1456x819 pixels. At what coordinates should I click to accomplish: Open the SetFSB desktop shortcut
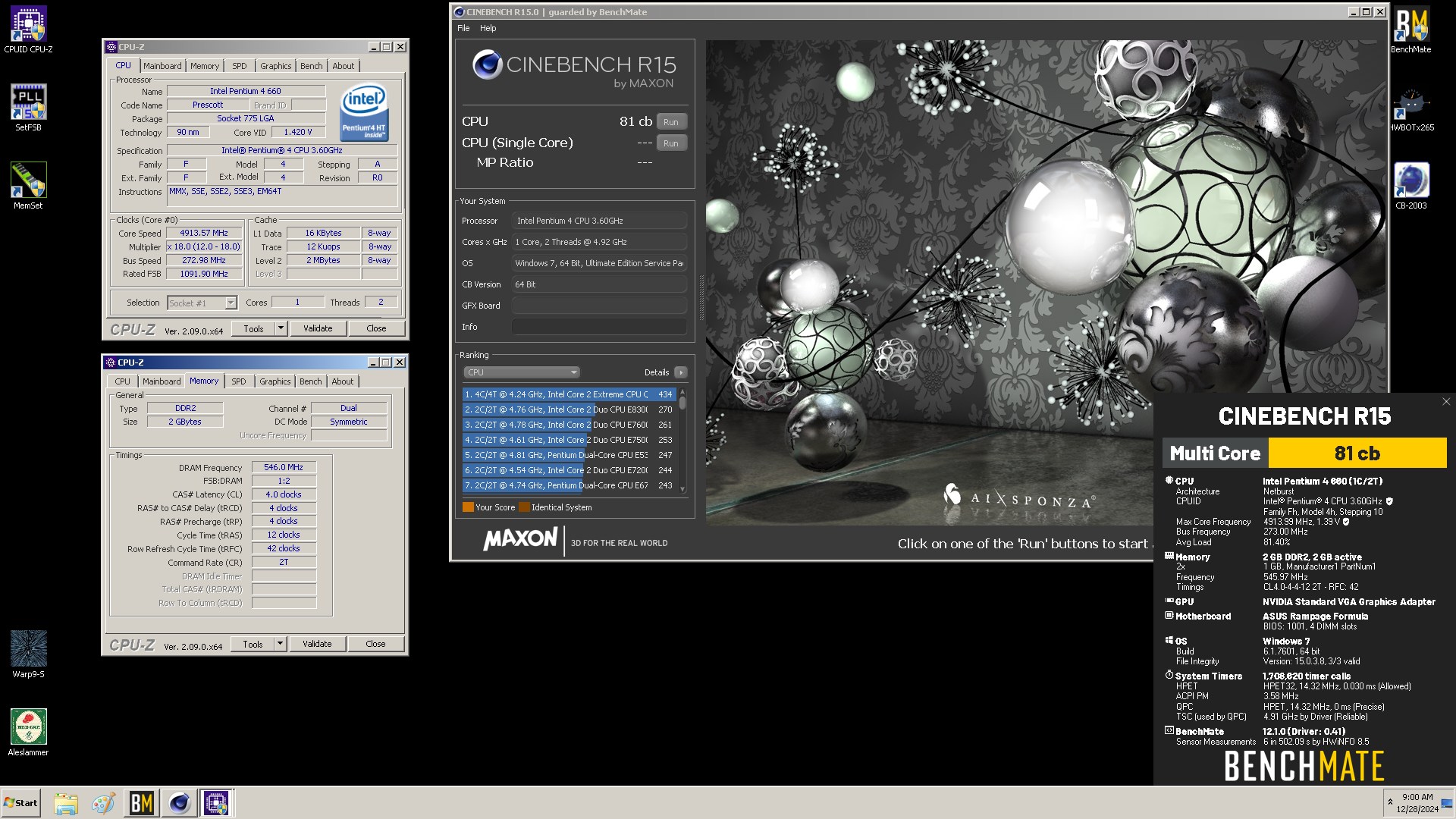point(28,108)
